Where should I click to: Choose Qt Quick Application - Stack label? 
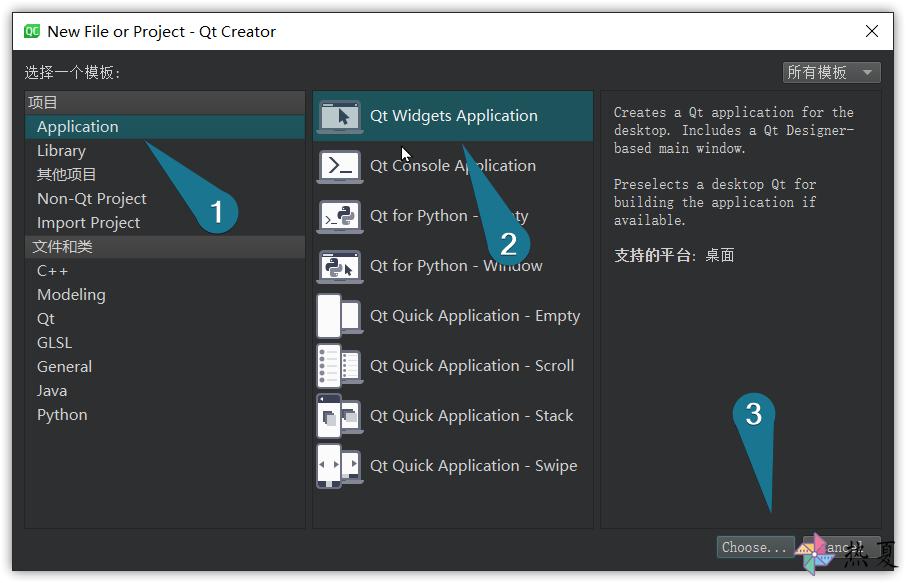pyautogui.click(x=471, y=416)
